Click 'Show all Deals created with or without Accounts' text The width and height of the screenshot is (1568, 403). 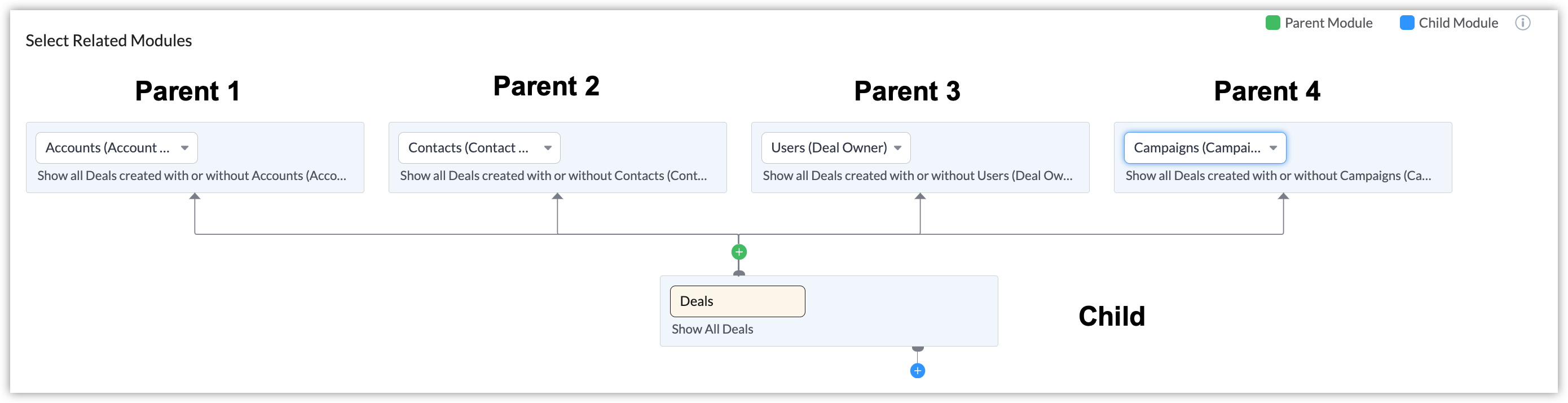(x=192, y=176)
